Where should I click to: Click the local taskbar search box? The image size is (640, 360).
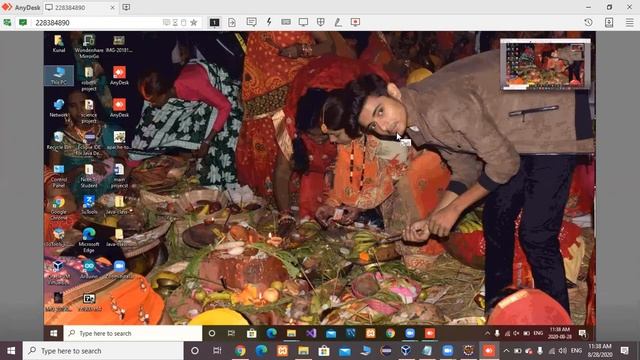pyautogui.click(x=103, y=351)
